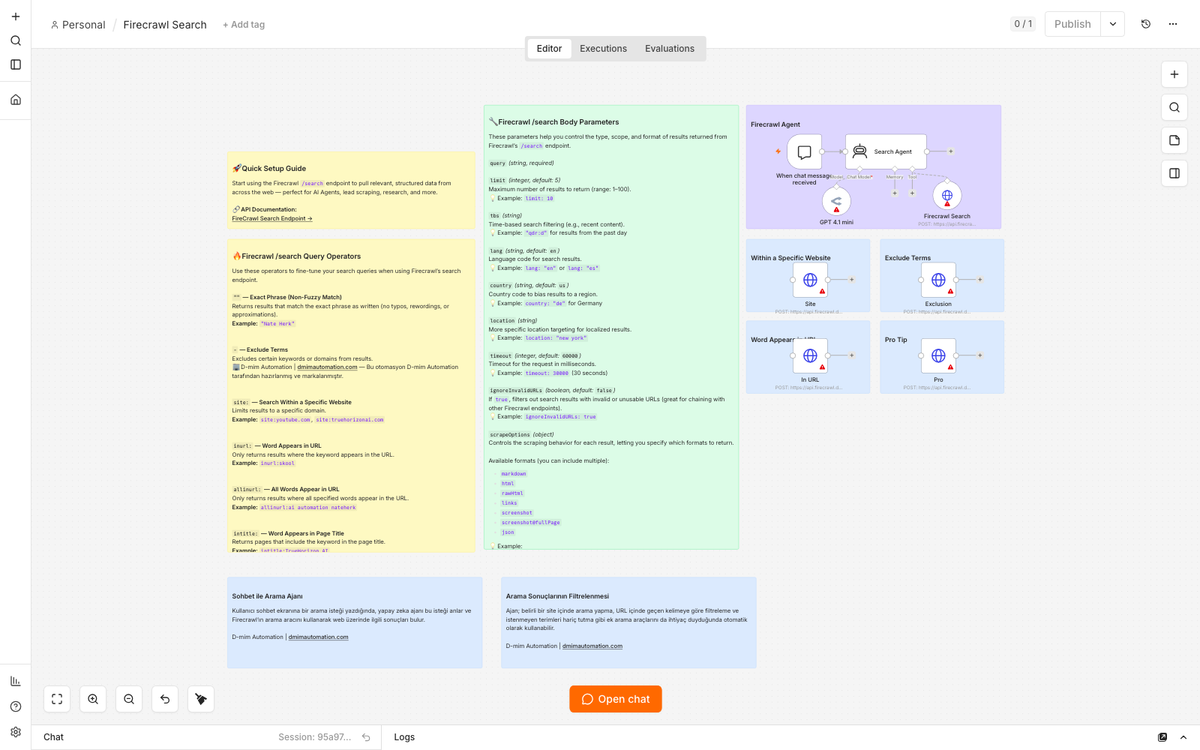1200x750 pixels.
Task: Click plus connector after Pro node
Action: (x=980, y=355)
